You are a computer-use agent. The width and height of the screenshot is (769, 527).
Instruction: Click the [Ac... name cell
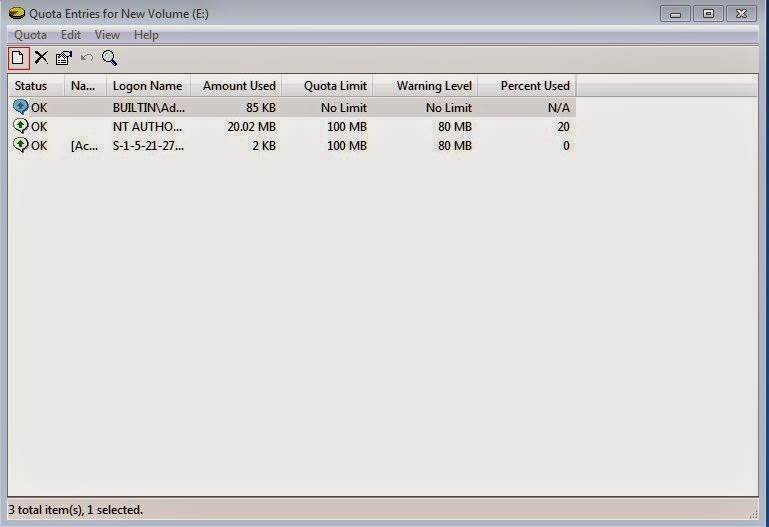click(x=84, y=146)
